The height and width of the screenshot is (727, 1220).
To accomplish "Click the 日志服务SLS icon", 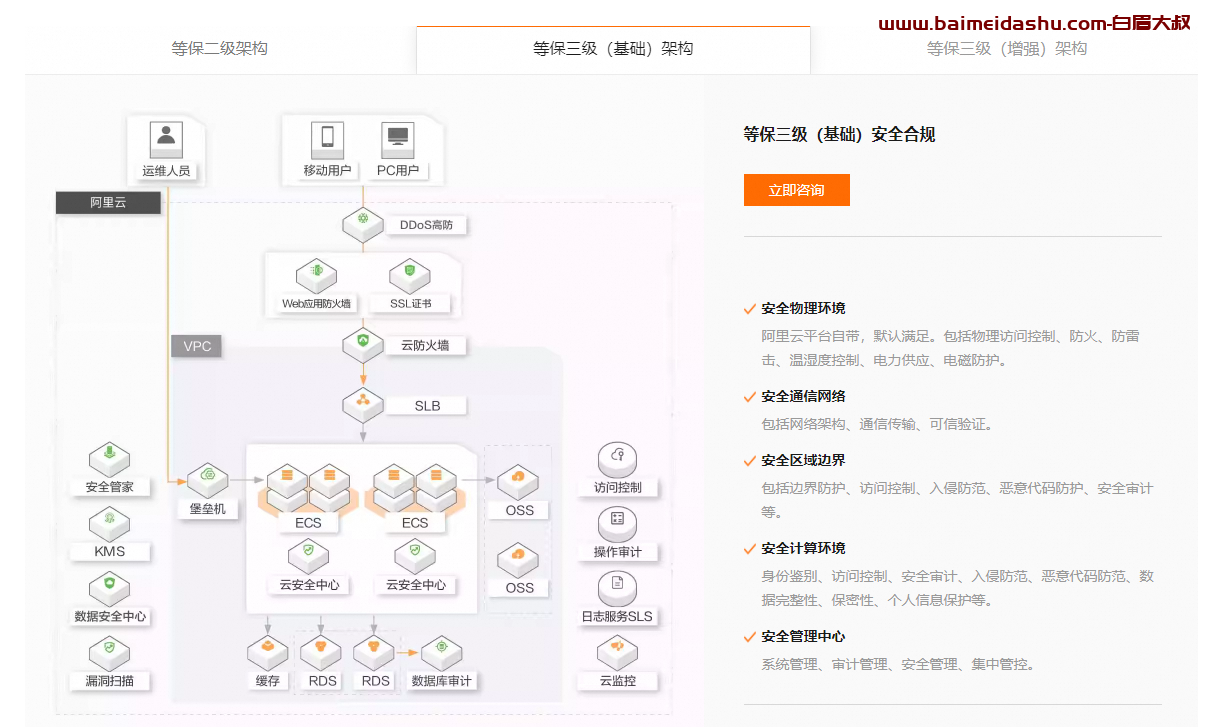I will (x=618, y=588).
